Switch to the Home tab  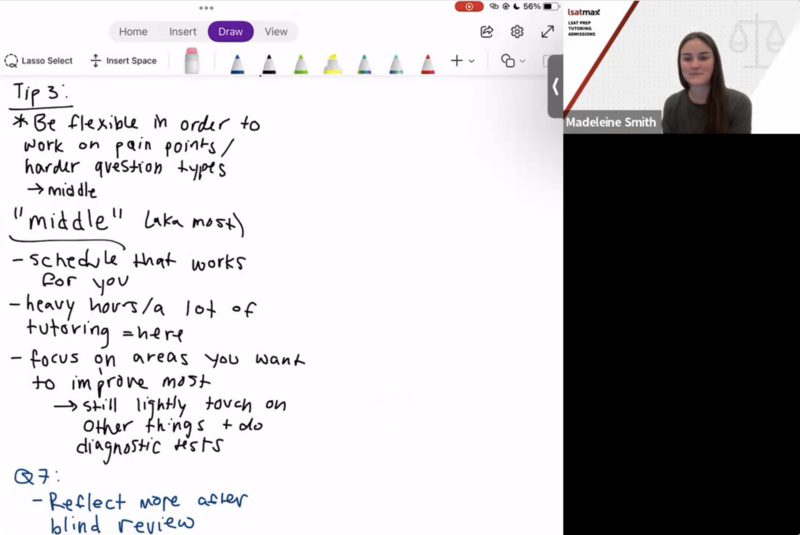tap(133, 32)
